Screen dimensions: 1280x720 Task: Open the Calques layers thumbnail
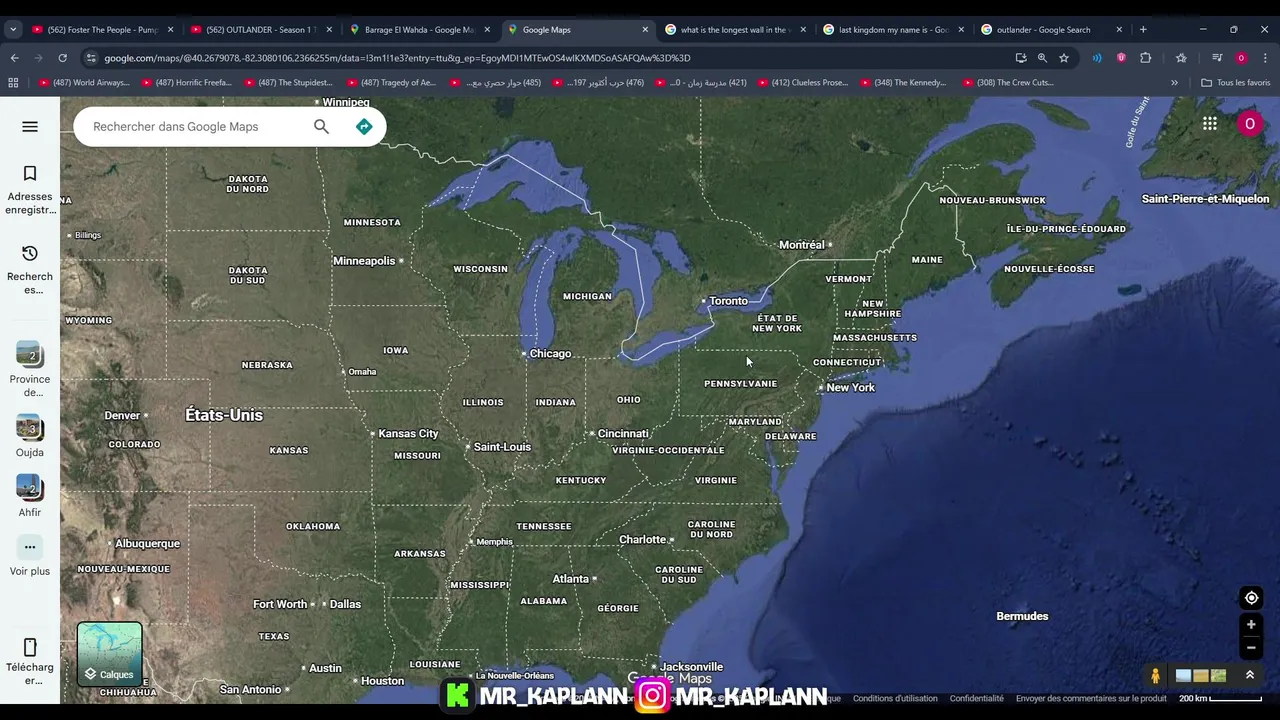[x=110, y=654]
